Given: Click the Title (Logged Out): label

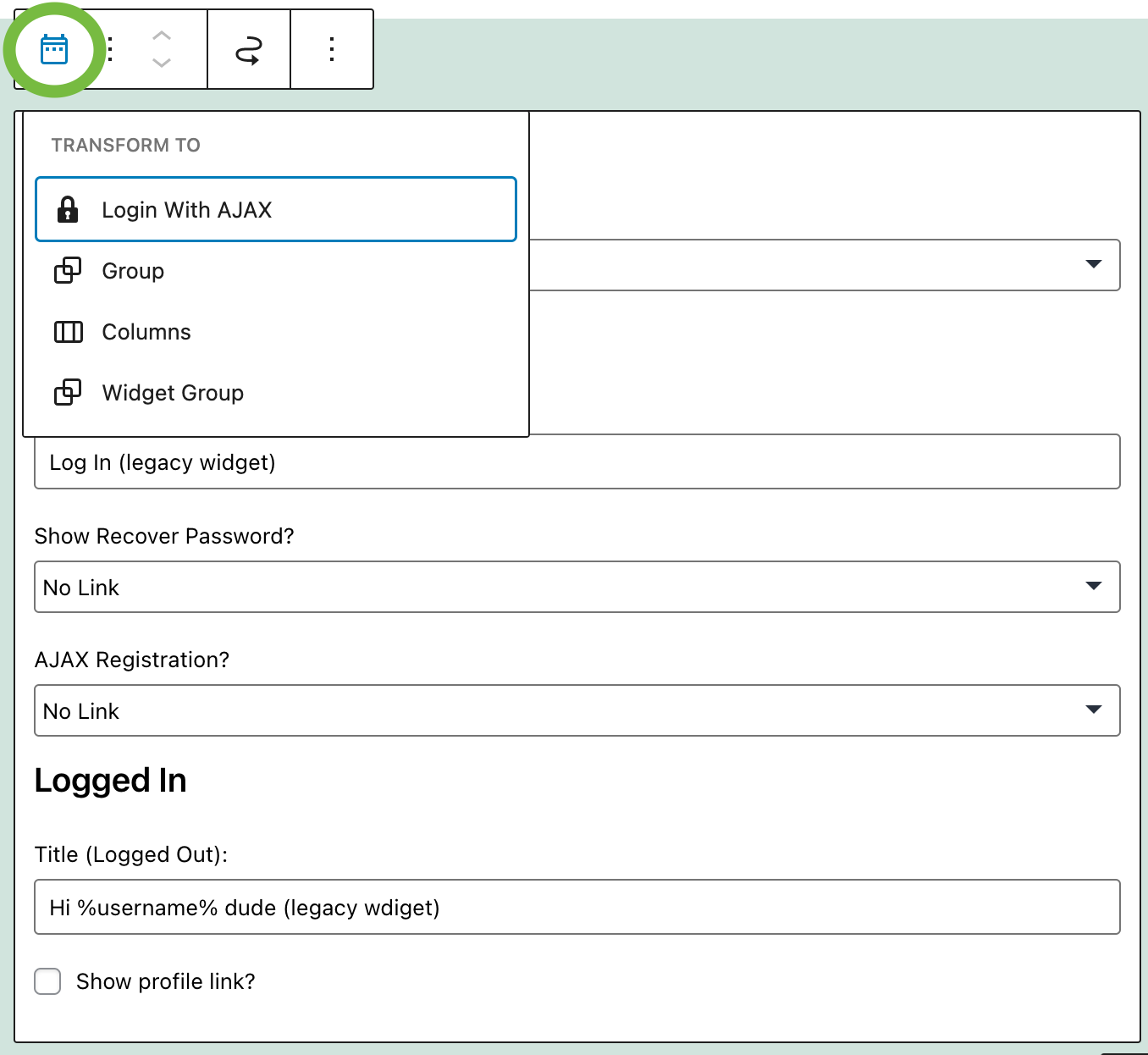Looking at the screenshot, I should tap(131, 854).
